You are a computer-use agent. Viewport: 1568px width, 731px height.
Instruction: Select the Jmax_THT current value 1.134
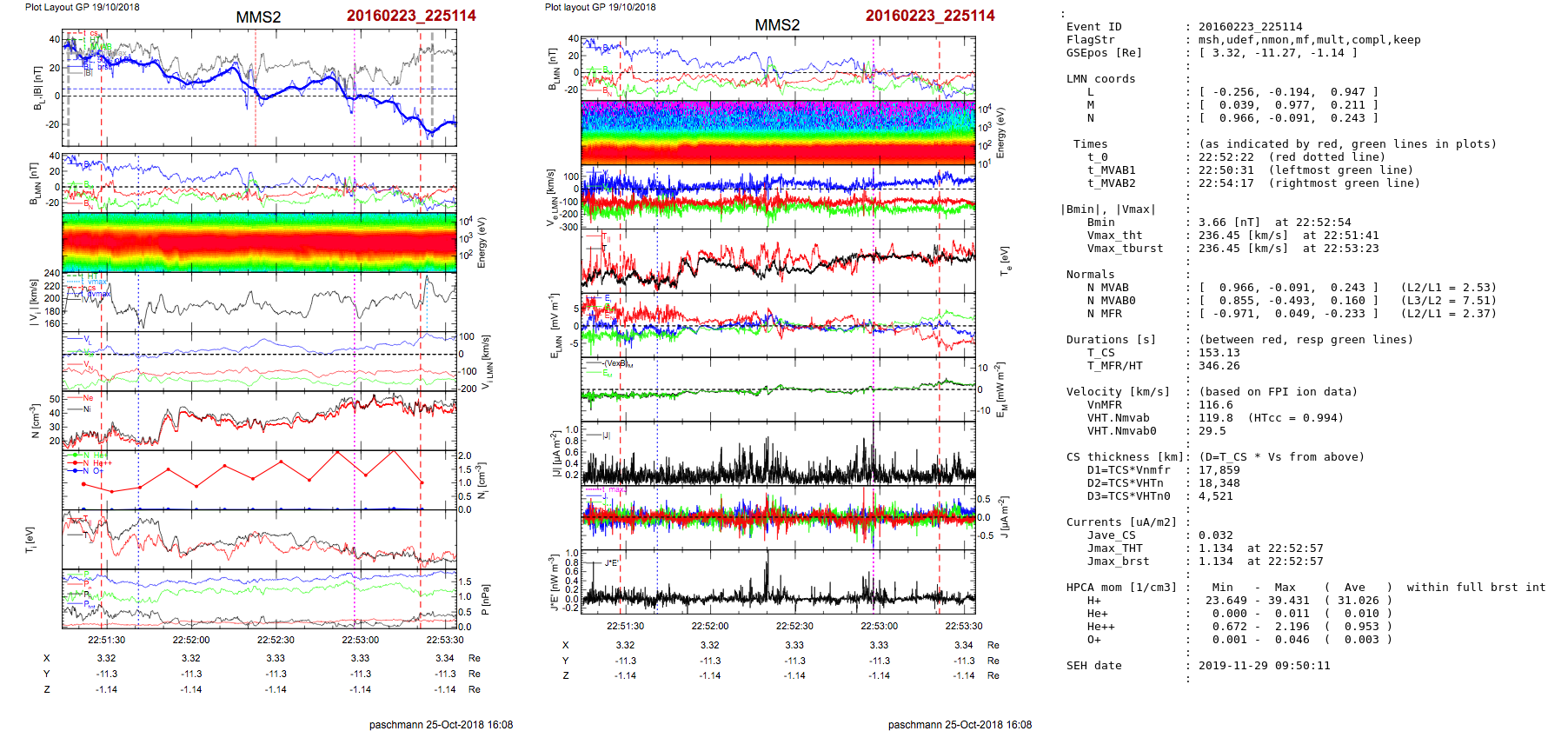[x=1216, y=548]
